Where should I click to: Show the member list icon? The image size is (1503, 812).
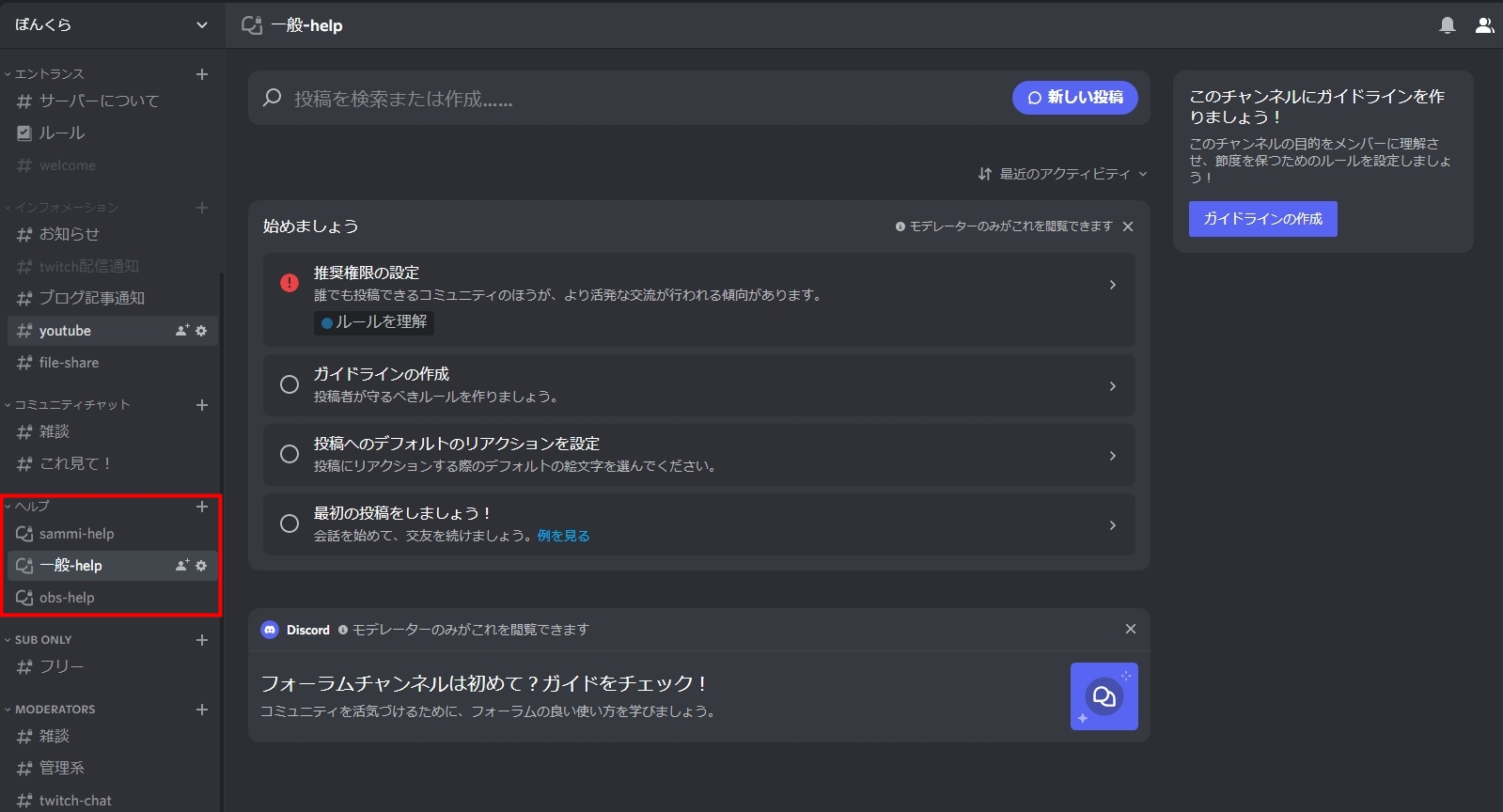(1484, 25)
